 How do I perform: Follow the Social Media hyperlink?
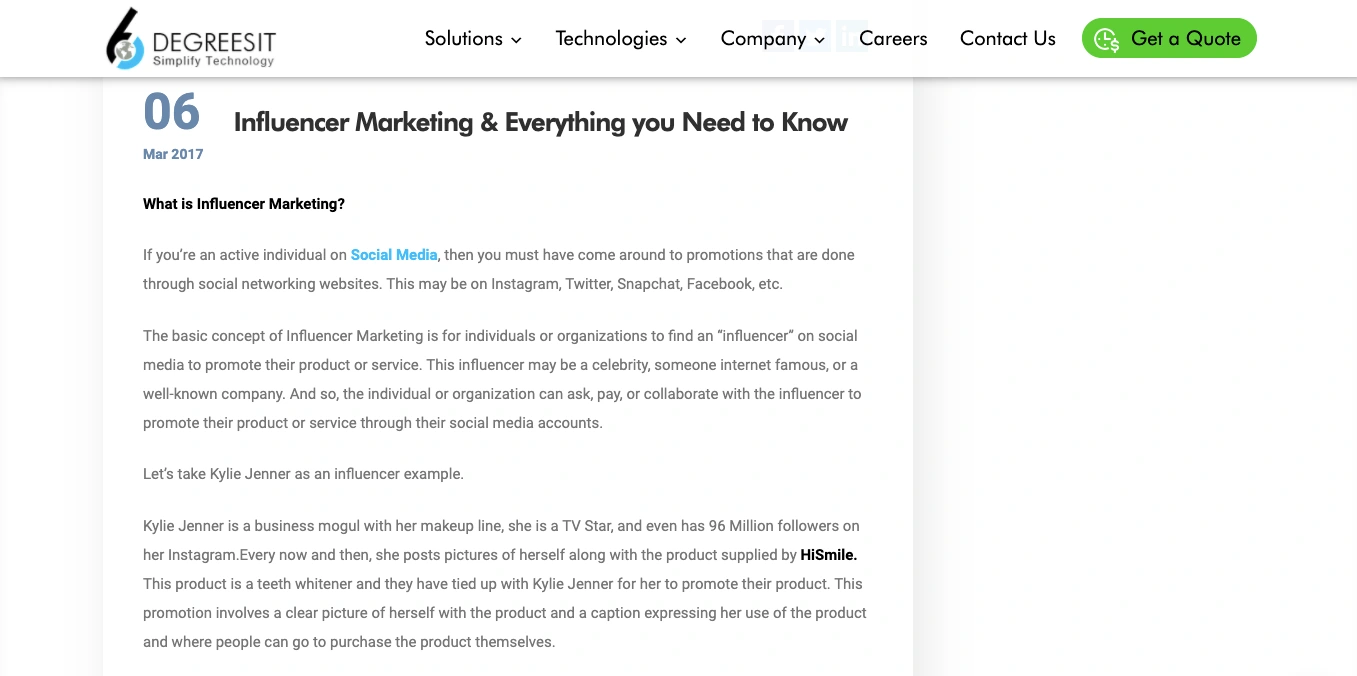click(394, 255)
